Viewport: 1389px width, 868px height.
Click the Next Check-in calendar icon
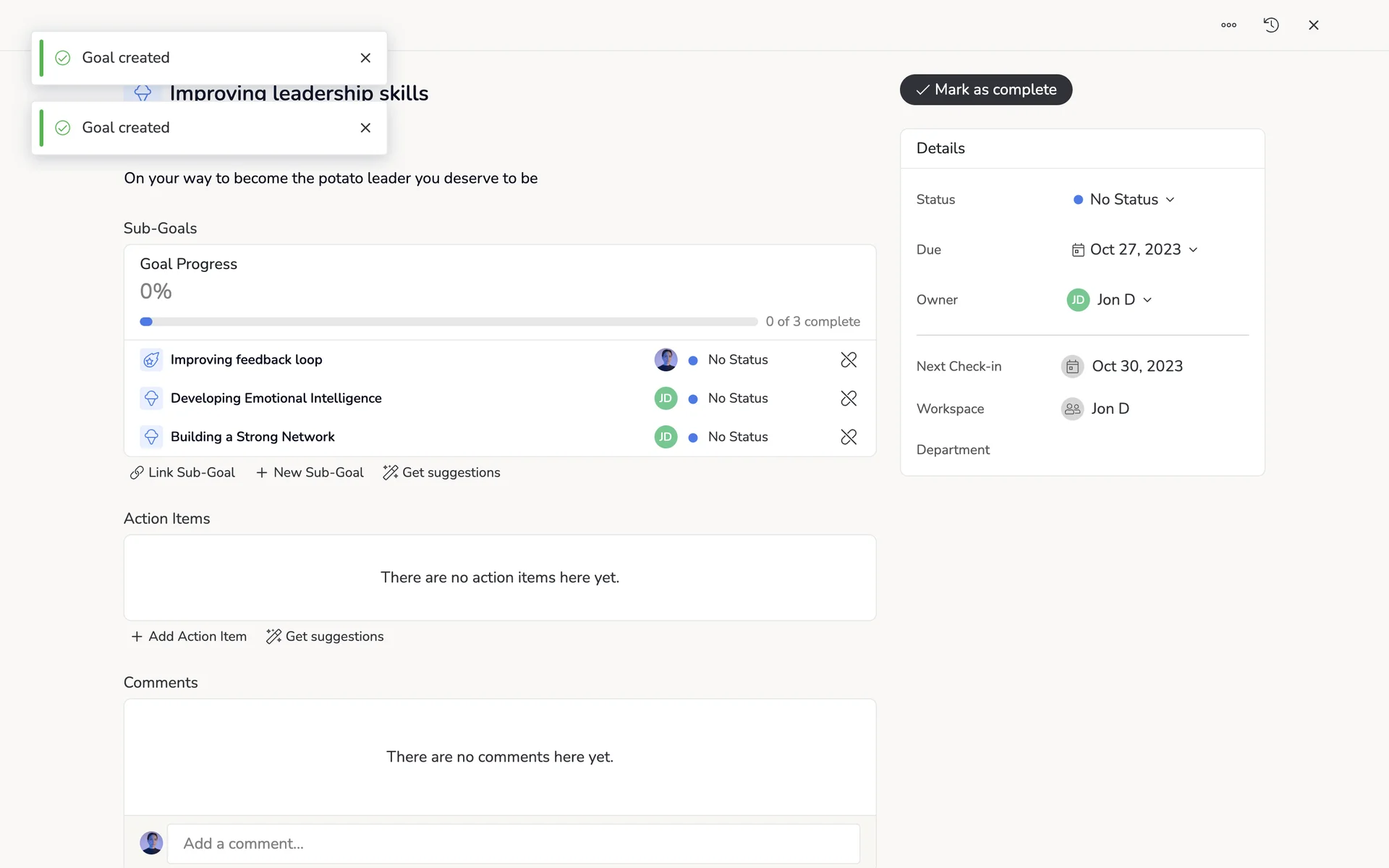coord(1072,367)
